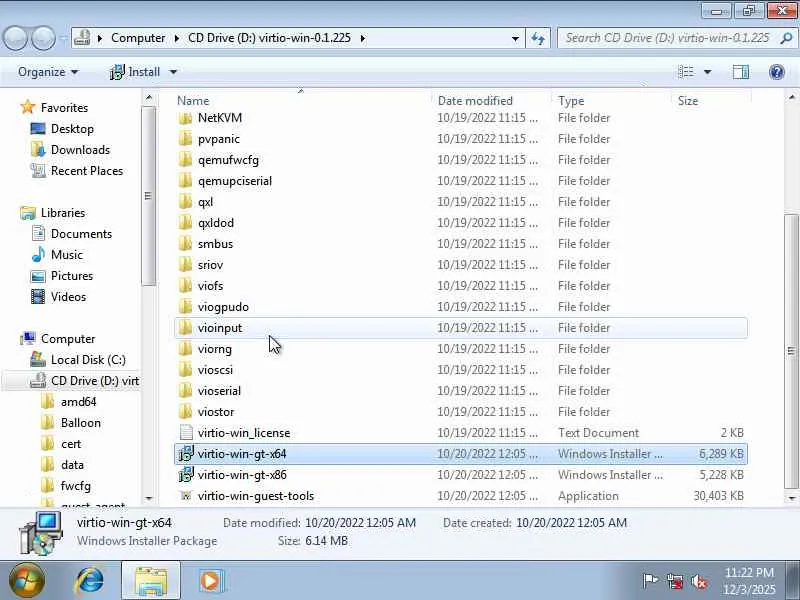
Task: Open the Organize menu
Action: point(48,72)
